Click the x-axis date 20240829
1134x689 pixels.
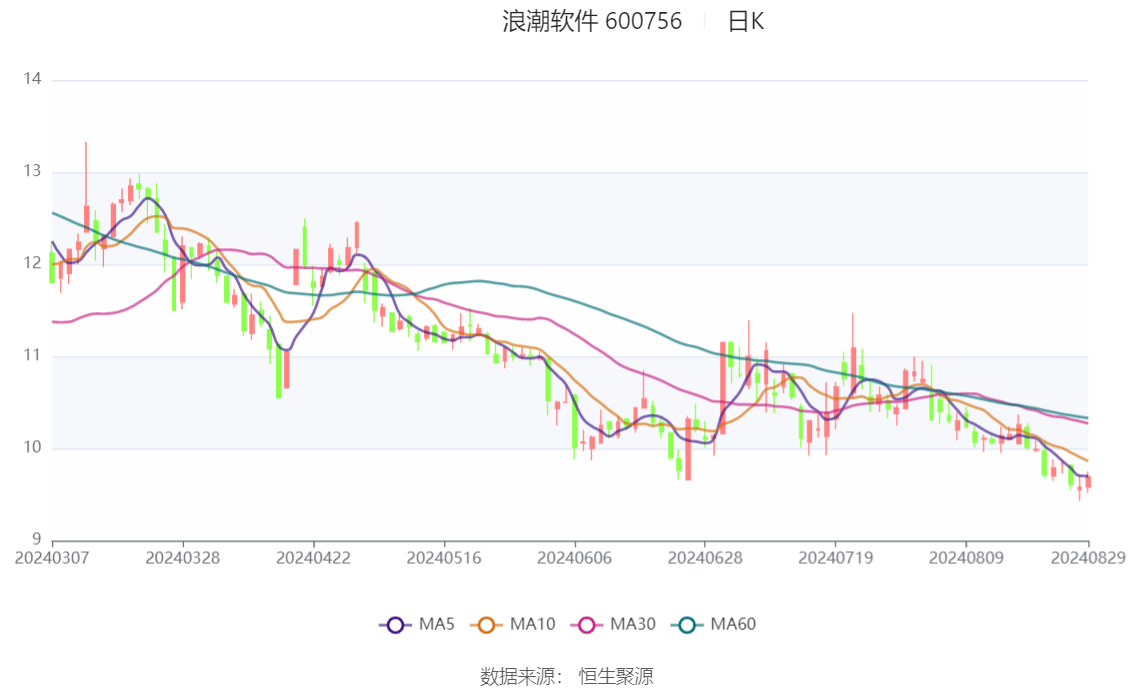[1088, 558]
